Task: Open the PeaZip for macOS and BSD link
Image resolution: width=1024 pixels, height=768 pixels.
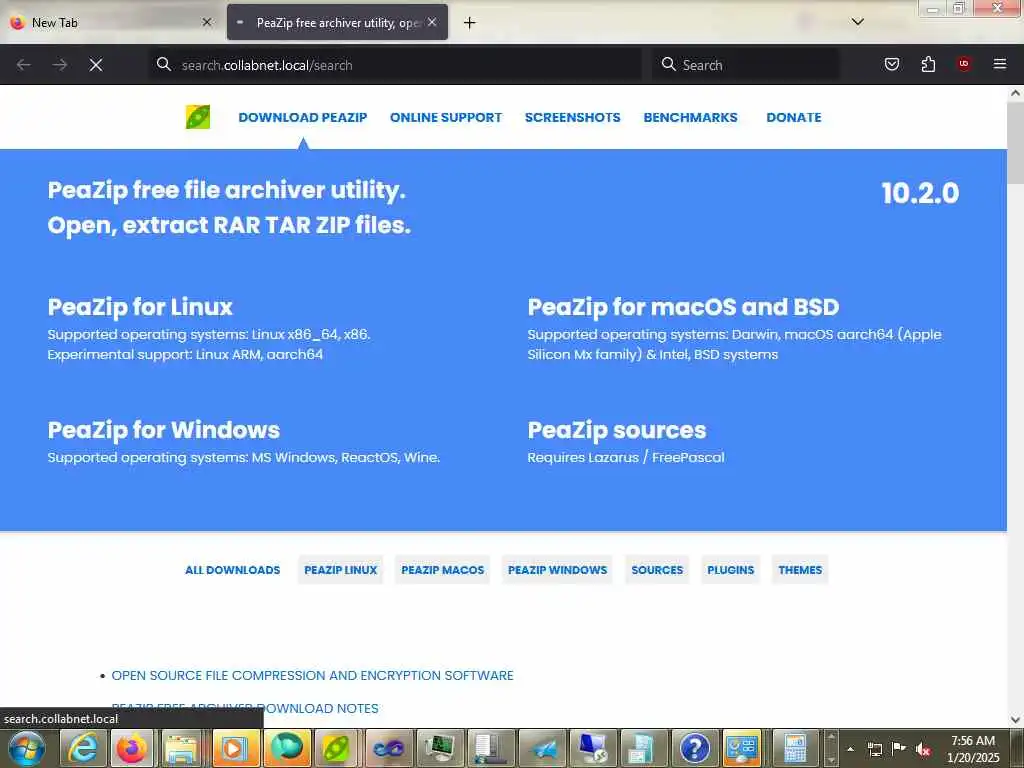Action: coord(683,307)
